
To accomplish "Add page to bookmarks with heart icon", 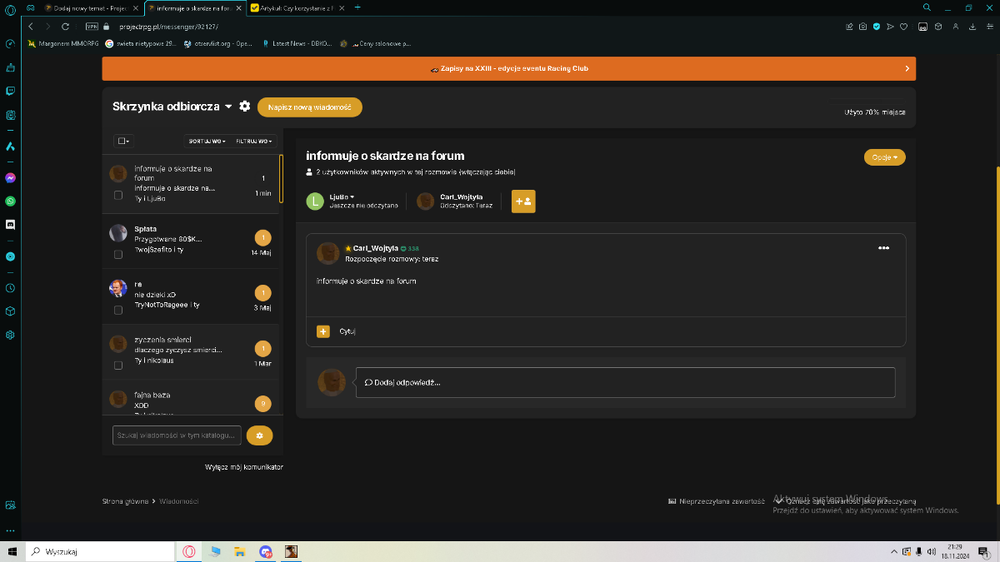I will point(904,27).
